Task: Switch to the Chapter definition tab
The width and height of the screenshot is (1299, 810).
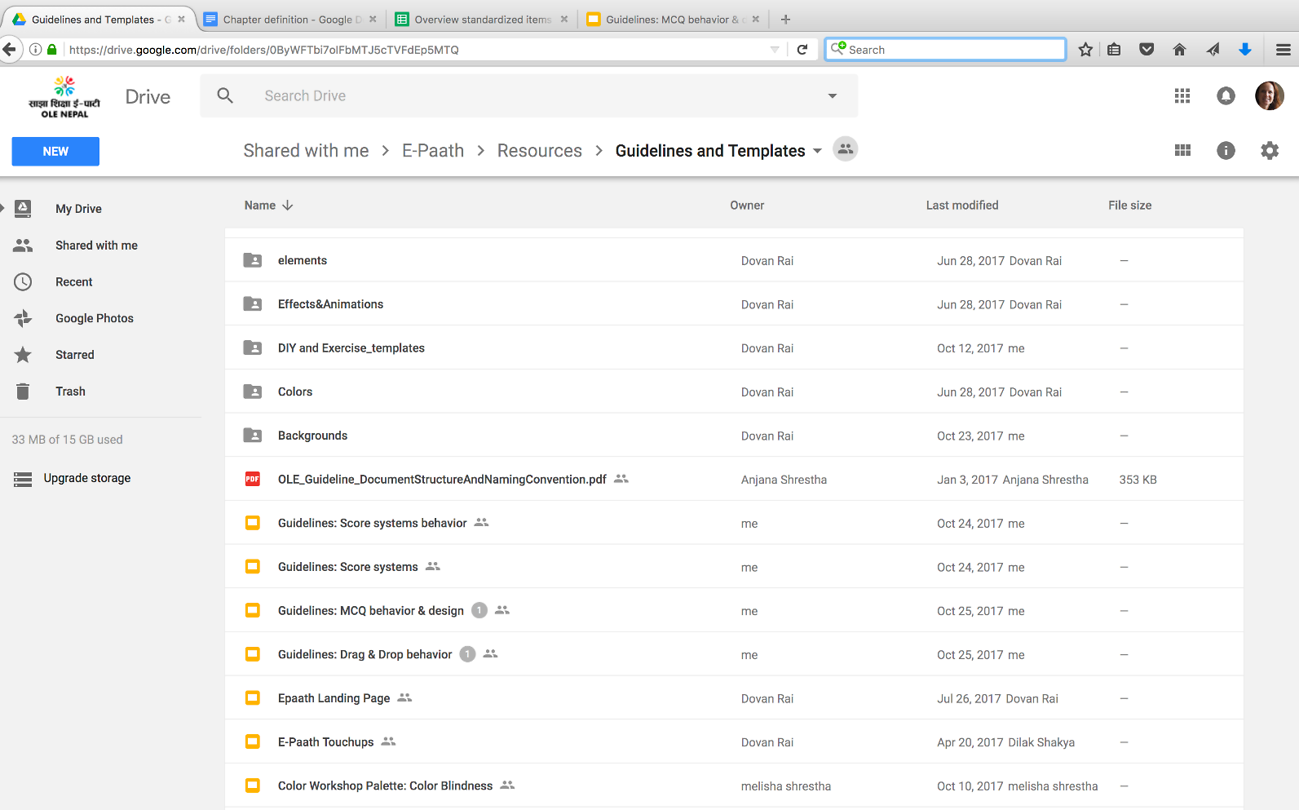Action: [290, 19]
